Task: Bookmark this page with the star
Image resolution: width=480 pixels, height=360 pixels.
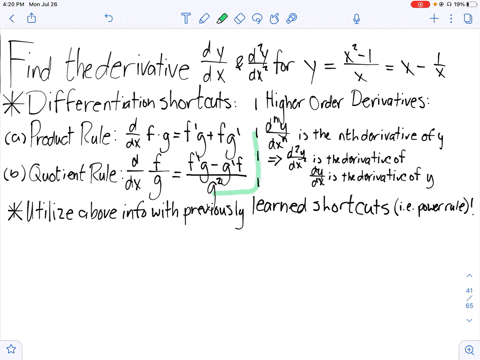Action: tap(11, 349)
